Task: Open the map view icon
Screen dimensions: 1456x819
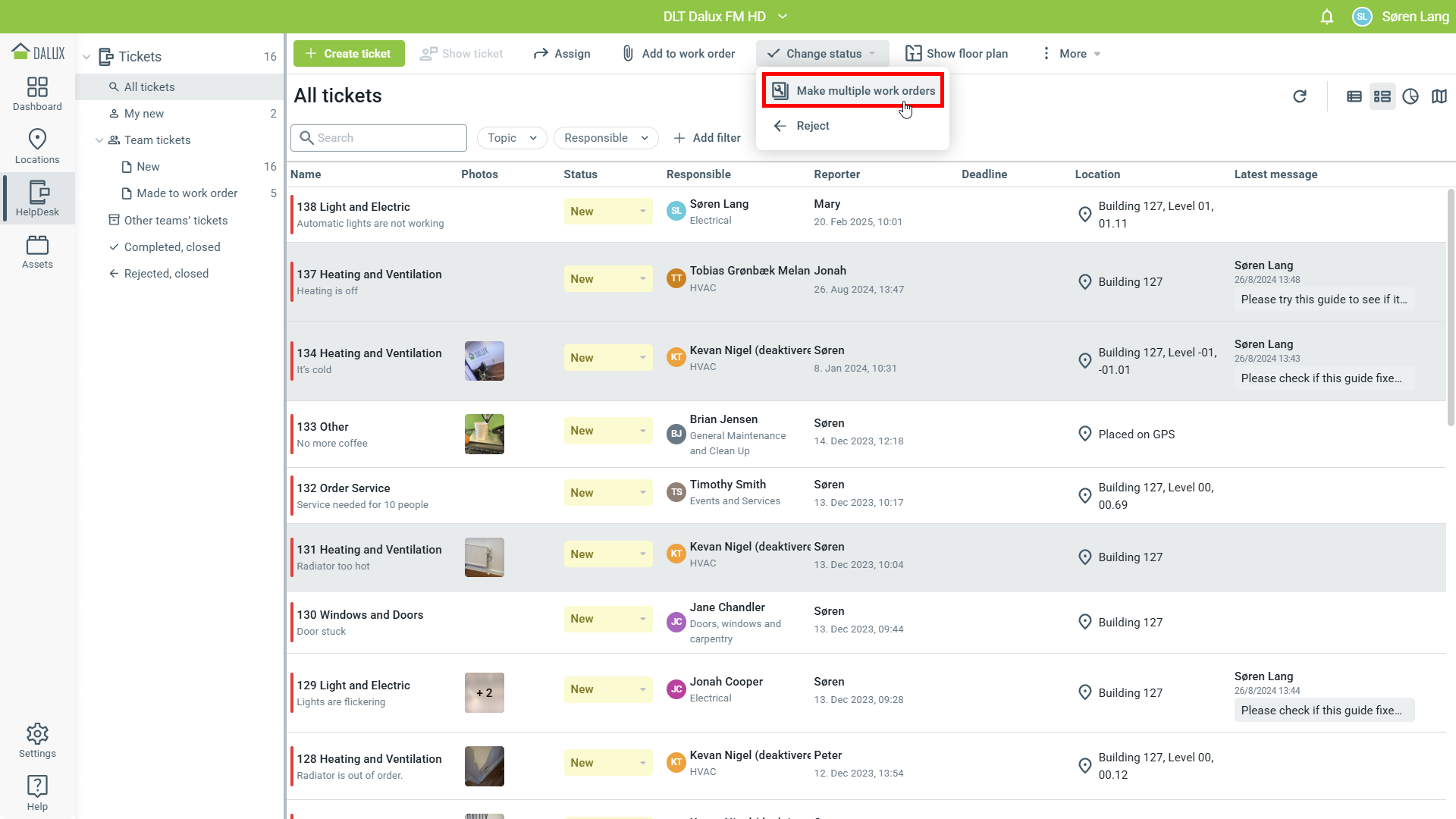Action: [x=1439, y=96]
